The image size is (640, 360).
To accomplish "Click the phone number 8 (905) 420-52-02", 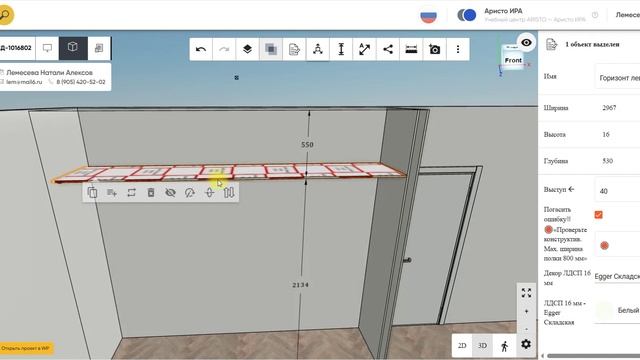I will tap(80, 82).
